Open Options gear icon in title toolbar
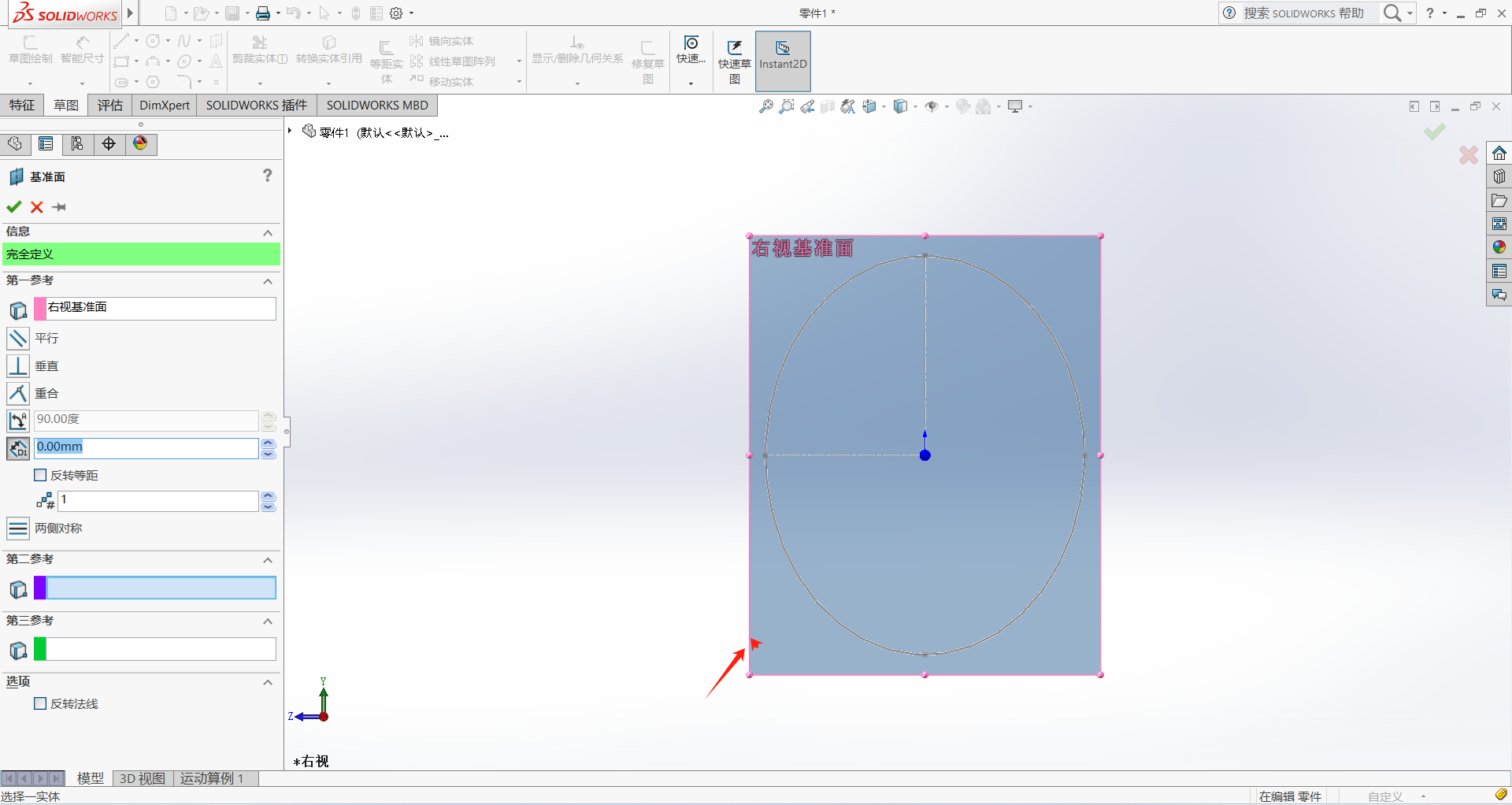 pyautogui.click(x=396, y=13)
